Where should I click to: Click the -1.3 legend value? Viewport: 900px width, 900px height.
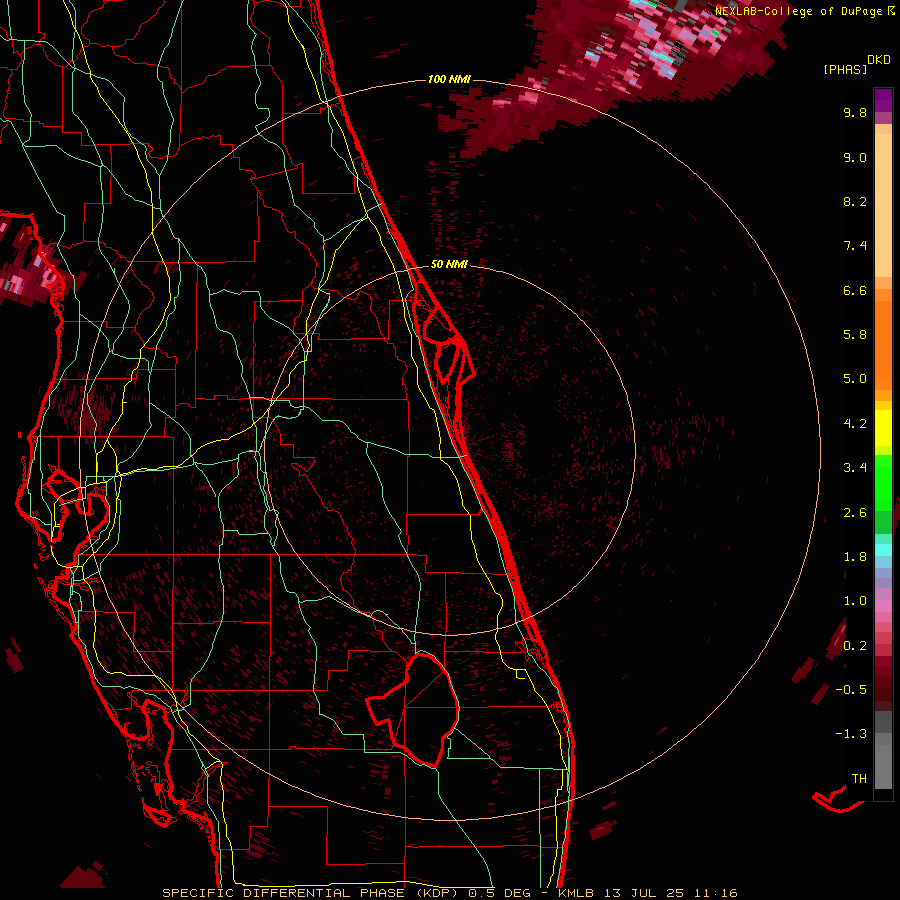coord(851,734)
